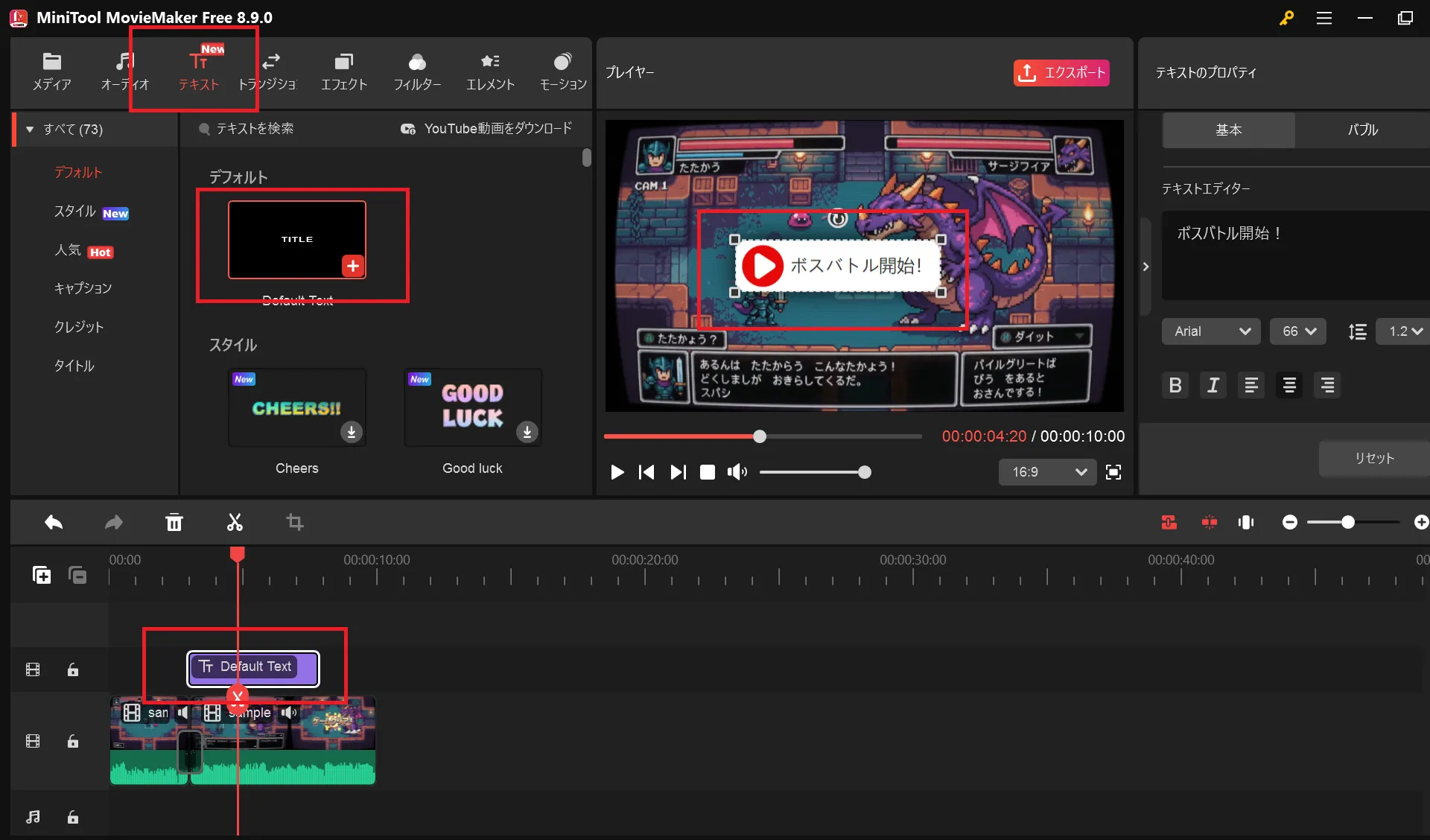Viewport: 1430px width, 840px height.
Task: Zoom out the timeline
Action: point(1290,523)
